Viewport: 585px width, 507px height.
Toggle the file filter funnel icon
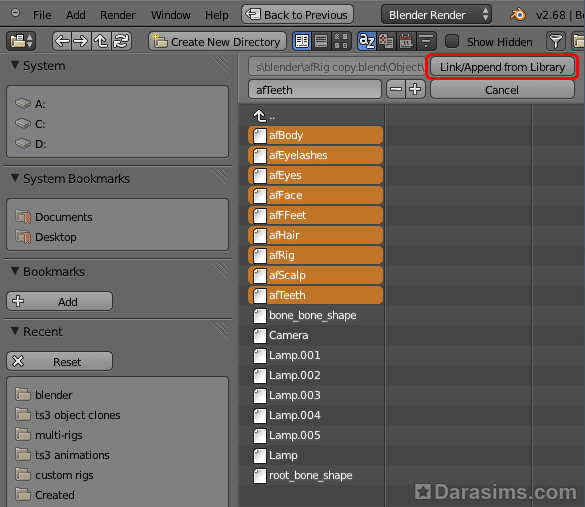point(556,41)
